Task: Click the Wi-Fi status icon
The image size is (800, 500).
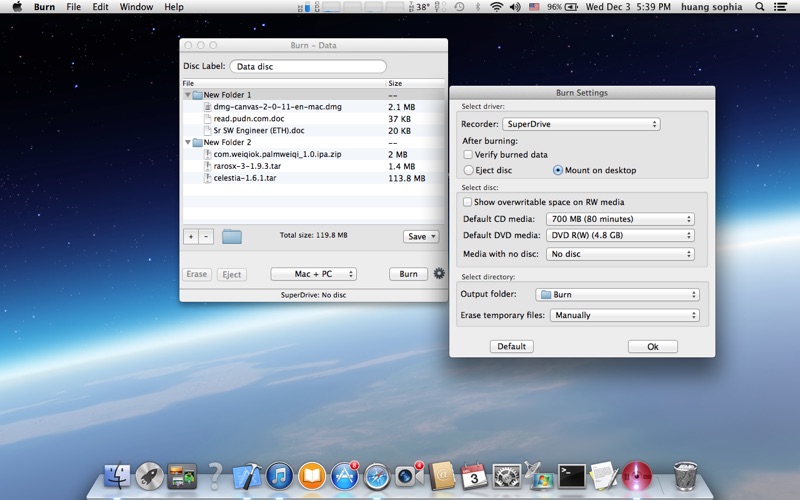Action: pos(496,7)
